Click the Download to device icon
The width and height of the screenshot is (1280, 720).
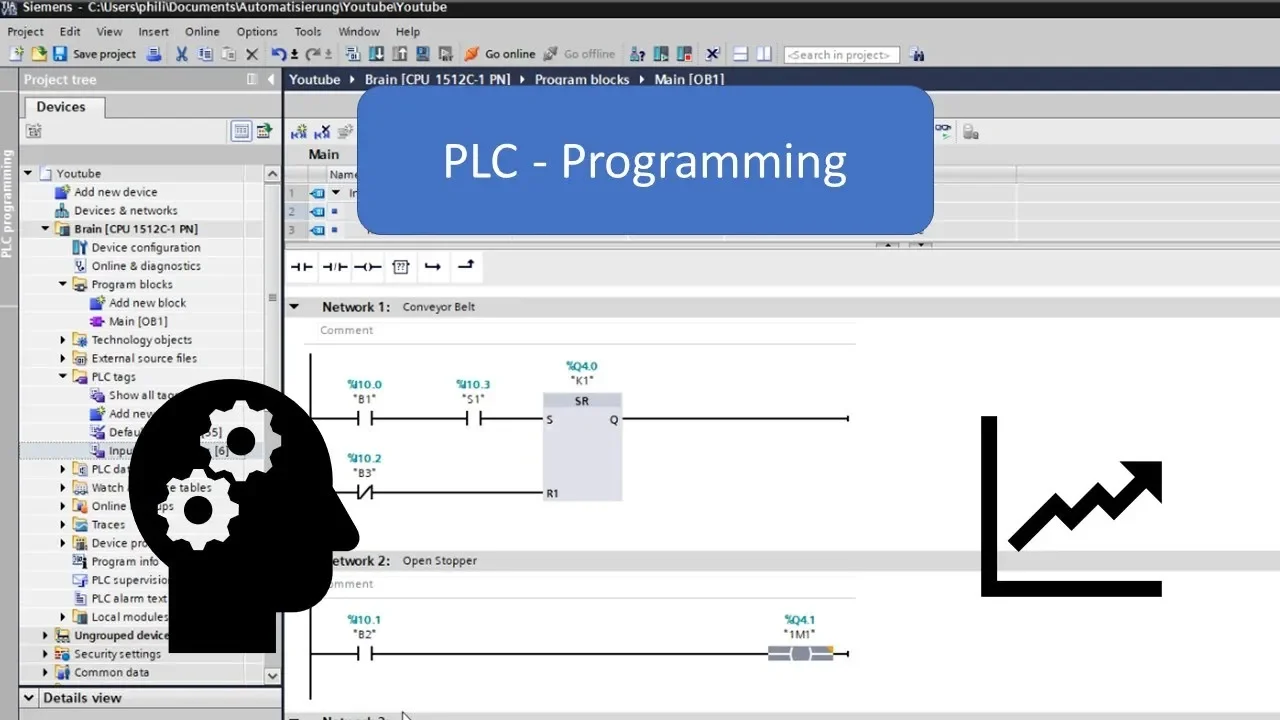click(x=376, y=54)
